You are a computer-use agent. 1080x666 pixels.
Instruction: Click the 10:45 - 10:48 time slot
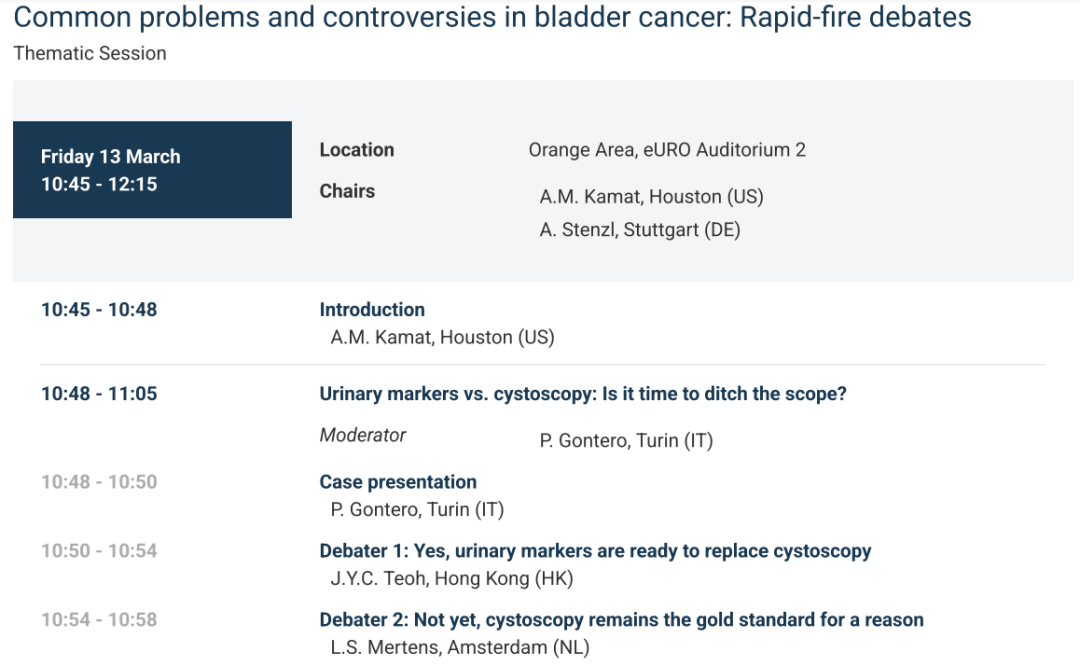pyautogui.click(x=99, y=310)
